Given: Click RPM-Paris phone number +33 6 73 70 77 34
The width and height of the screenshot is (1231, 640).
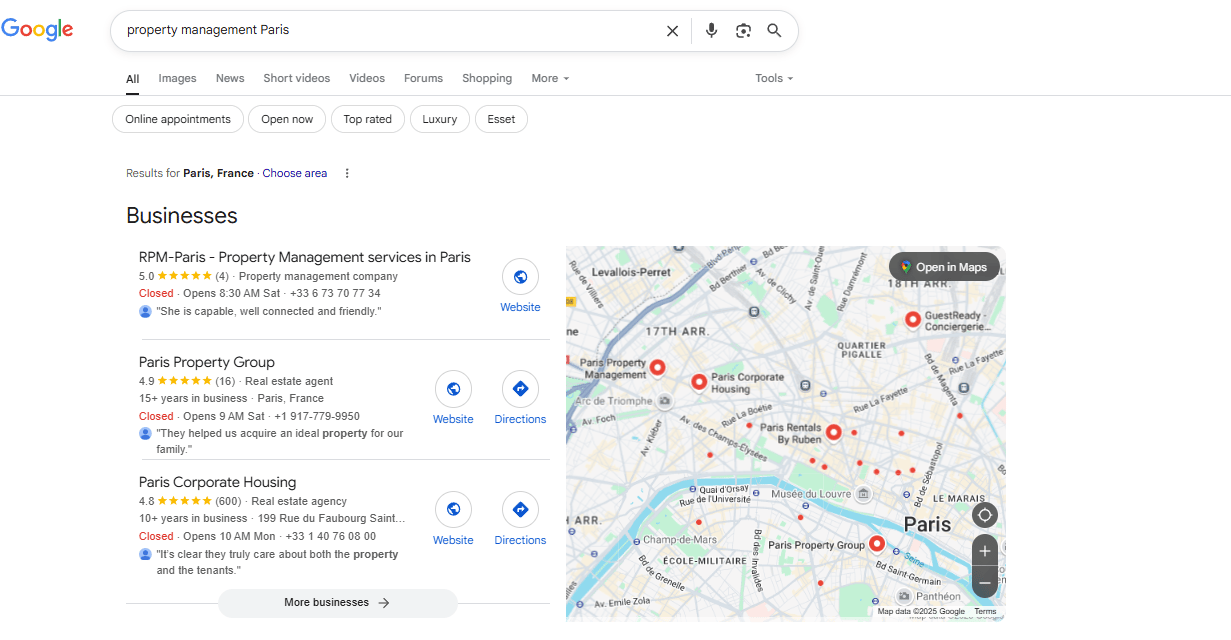Looking at the screenshot, I should [335, 293].
